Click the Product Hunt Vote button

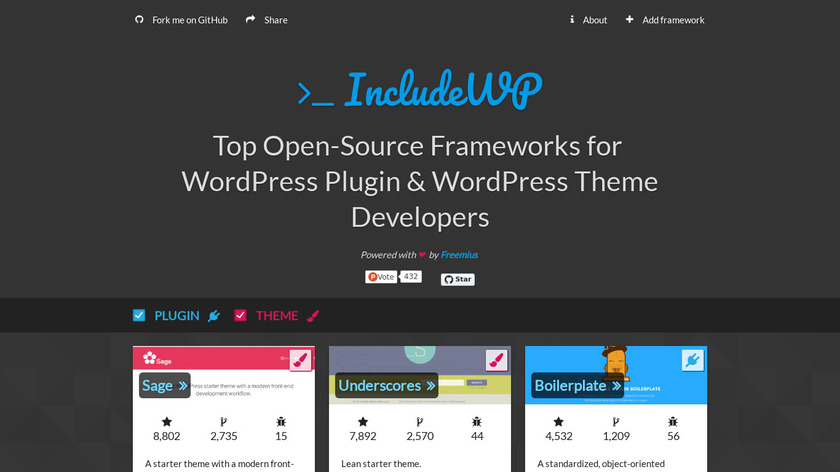pyautogui.click(x=381, y=276)
